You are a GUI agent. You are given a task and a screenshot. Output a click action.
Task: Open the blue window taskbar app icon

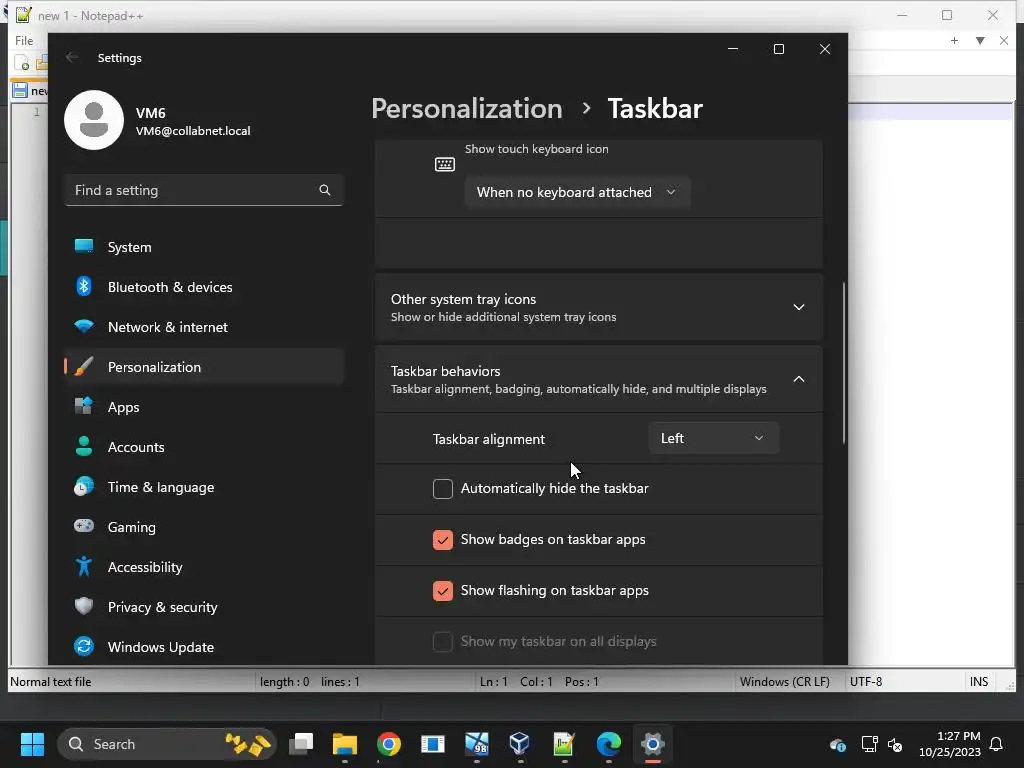[432, 744]
